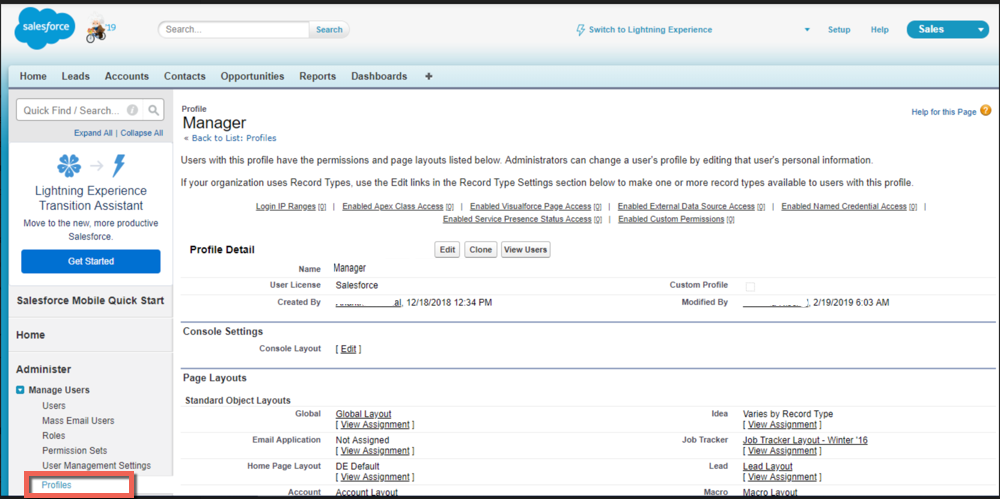
Task: Select User Management Settings in sidebar
Action: (x=96, y=465)
